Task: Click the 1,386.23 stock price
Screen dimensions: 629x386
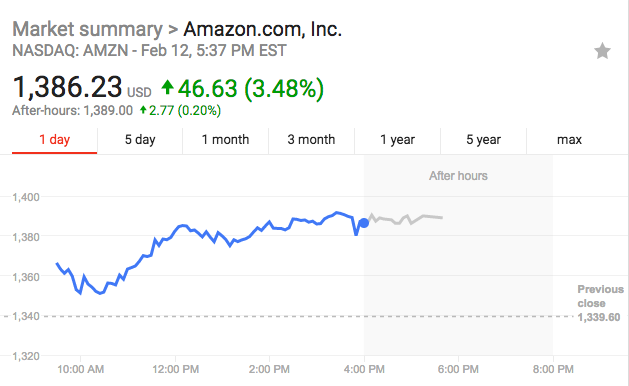Action: (x=67, y=87)
